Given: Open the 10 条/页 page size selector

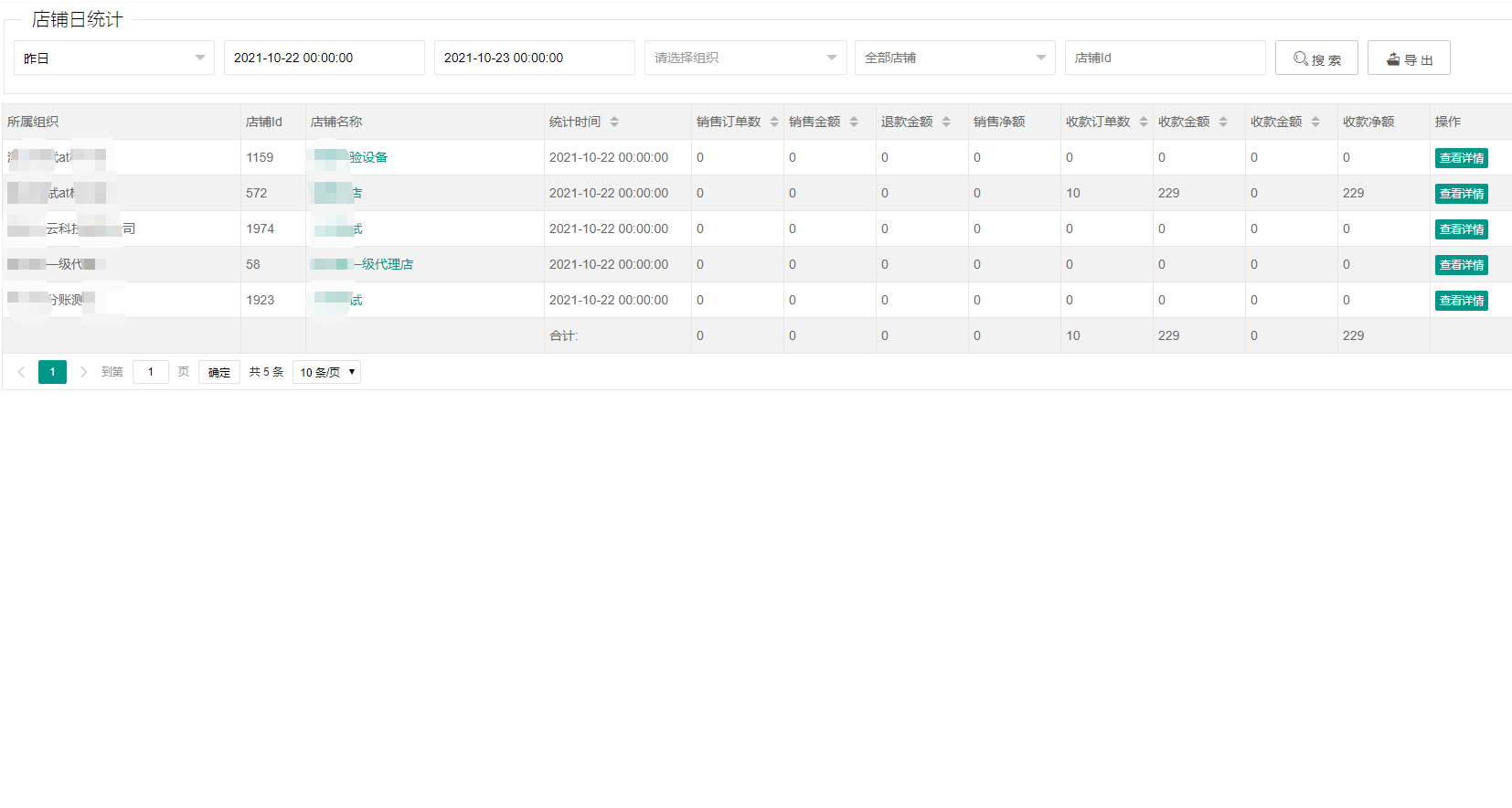Looking at the screenshot, I should tap(326, 372).
